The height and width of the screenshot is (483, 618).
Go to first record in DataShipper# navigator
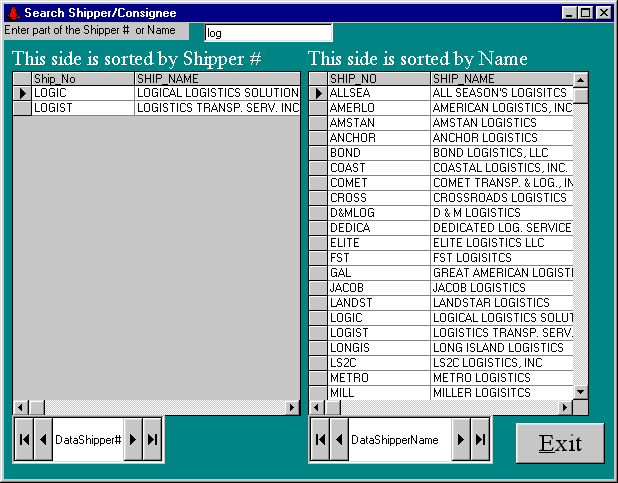tap(24, 440)
